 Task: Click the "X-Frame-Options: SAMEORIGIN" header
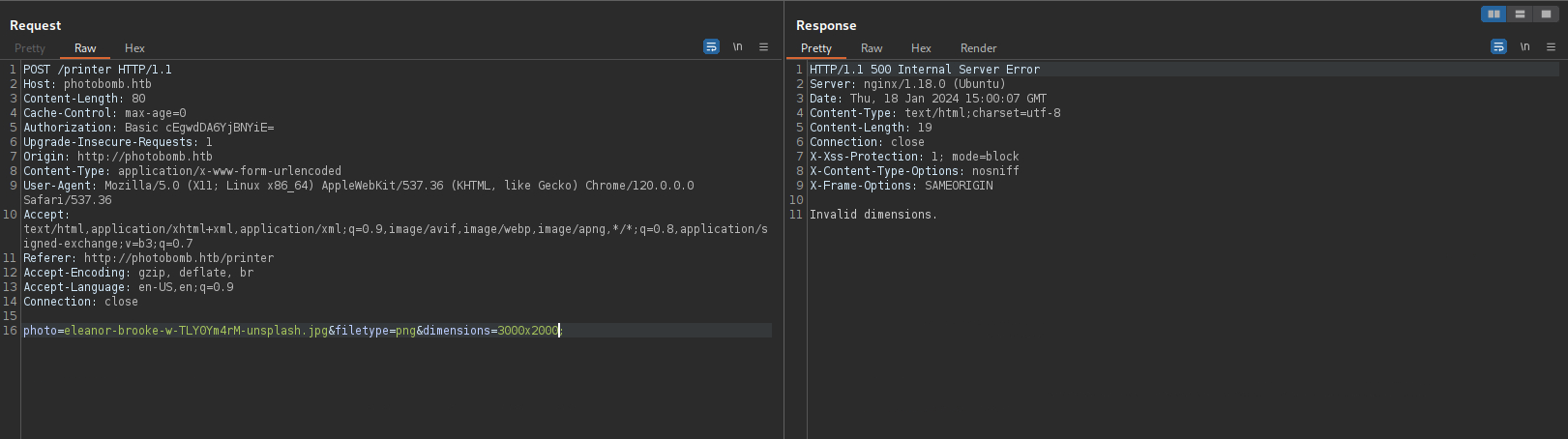901,186
